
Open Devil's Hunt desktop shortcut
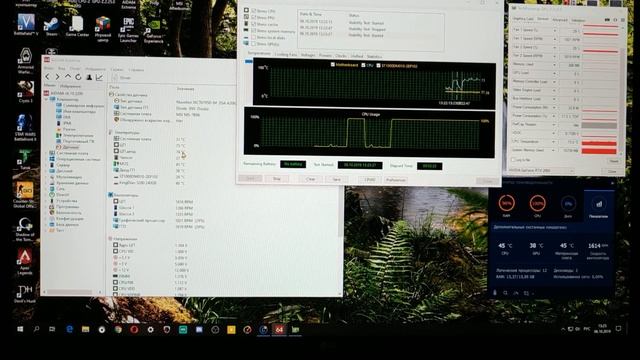pyautogui.click(x=25, y=293)
